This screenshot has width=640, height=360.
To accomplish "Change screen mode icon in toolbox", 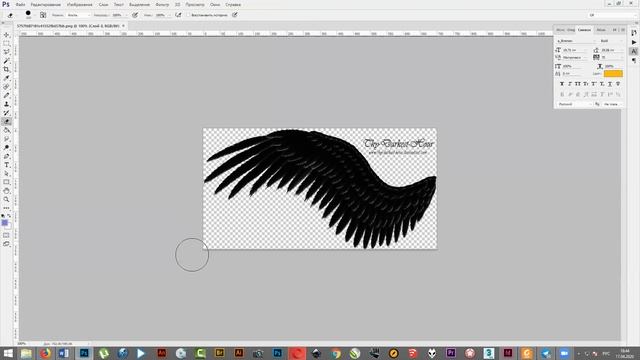I will [7, 244].
